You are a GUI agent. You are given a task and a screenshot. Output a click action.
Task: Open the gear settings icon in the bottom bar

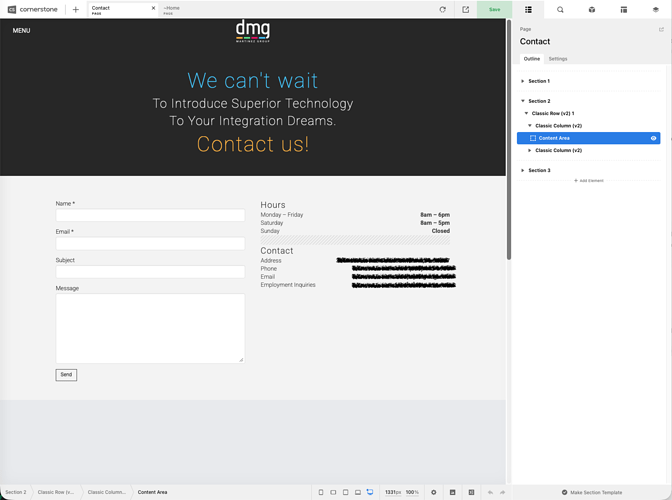(x=434, y=492)
